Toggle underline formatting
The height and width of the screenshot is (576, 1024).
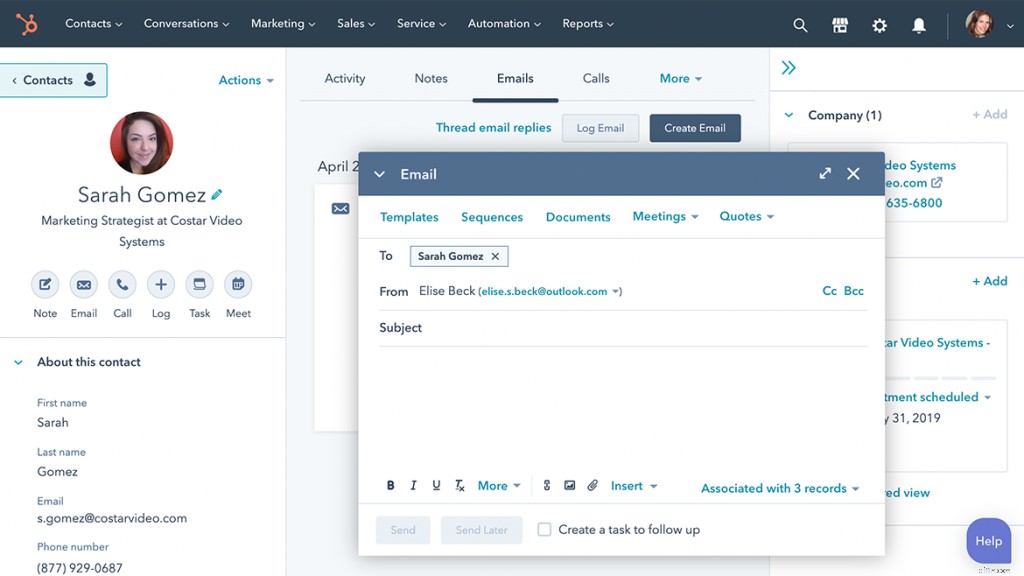point(436,485)
